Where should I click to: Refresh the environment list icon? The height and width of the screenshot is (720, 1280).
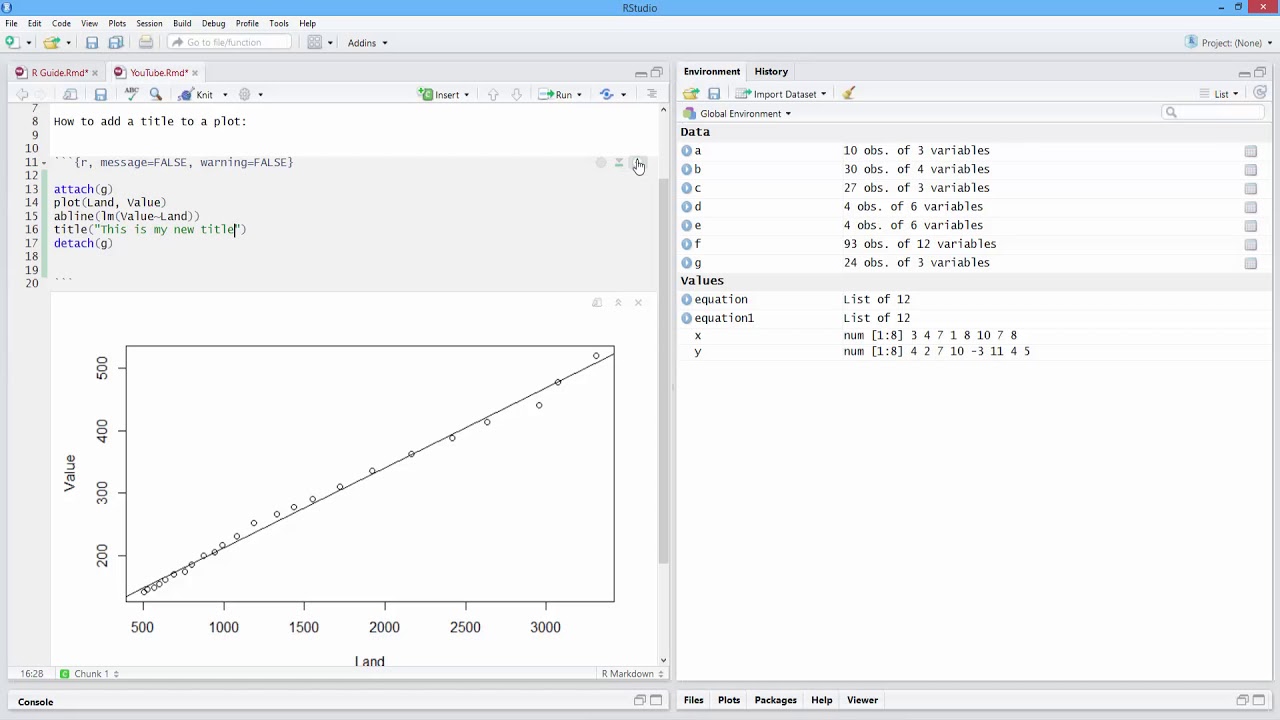(1260, 93)
